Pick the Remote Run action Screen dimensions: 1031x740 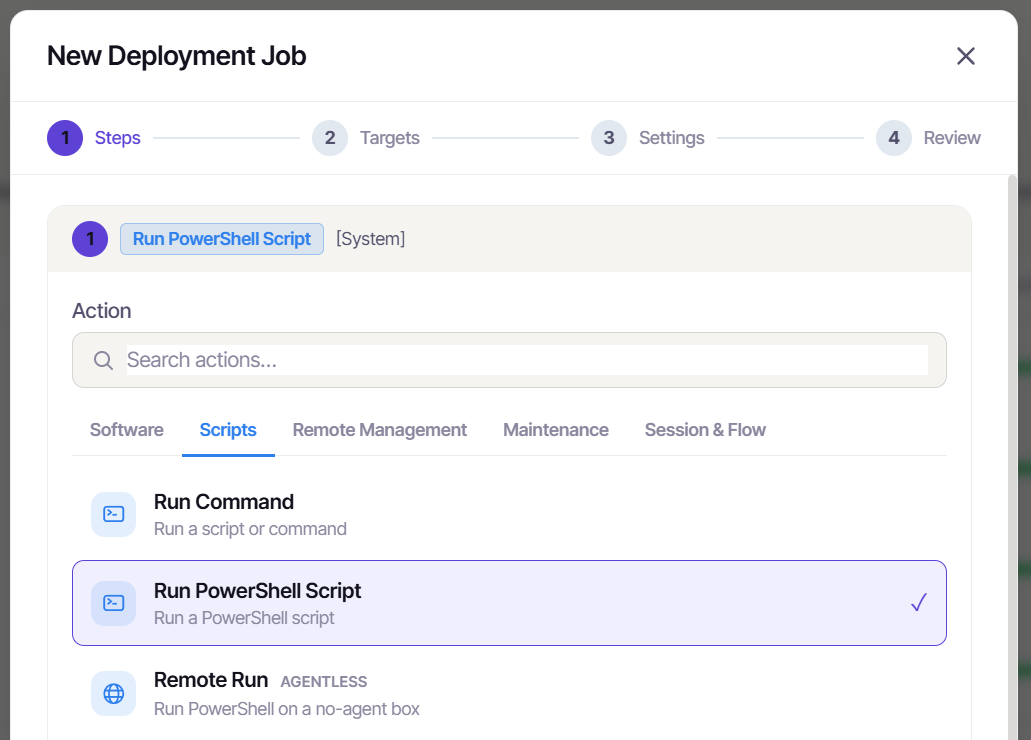coord(510,693)
